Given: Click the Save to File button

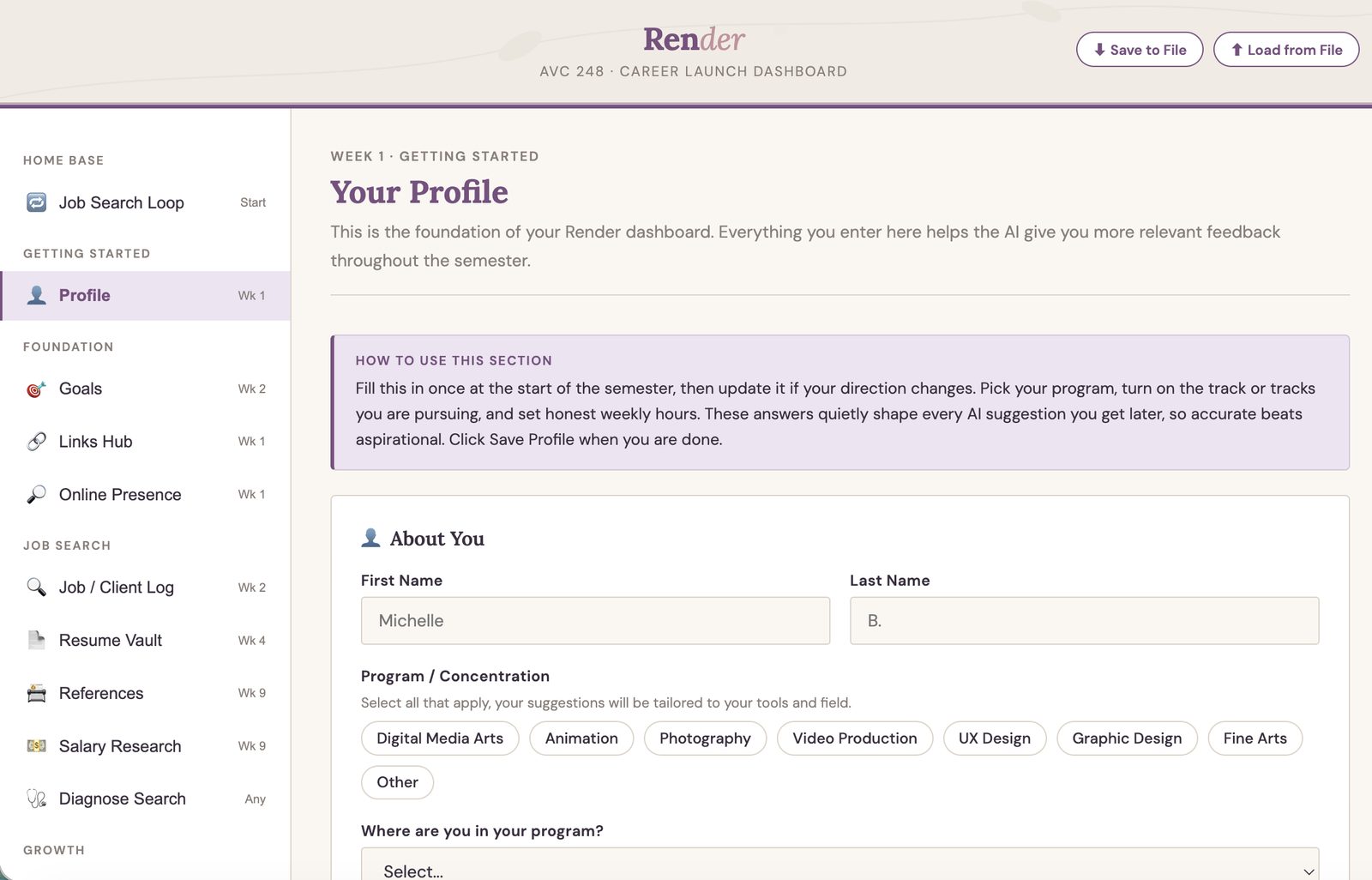Looking at the screenshot, I should 1140,50.
